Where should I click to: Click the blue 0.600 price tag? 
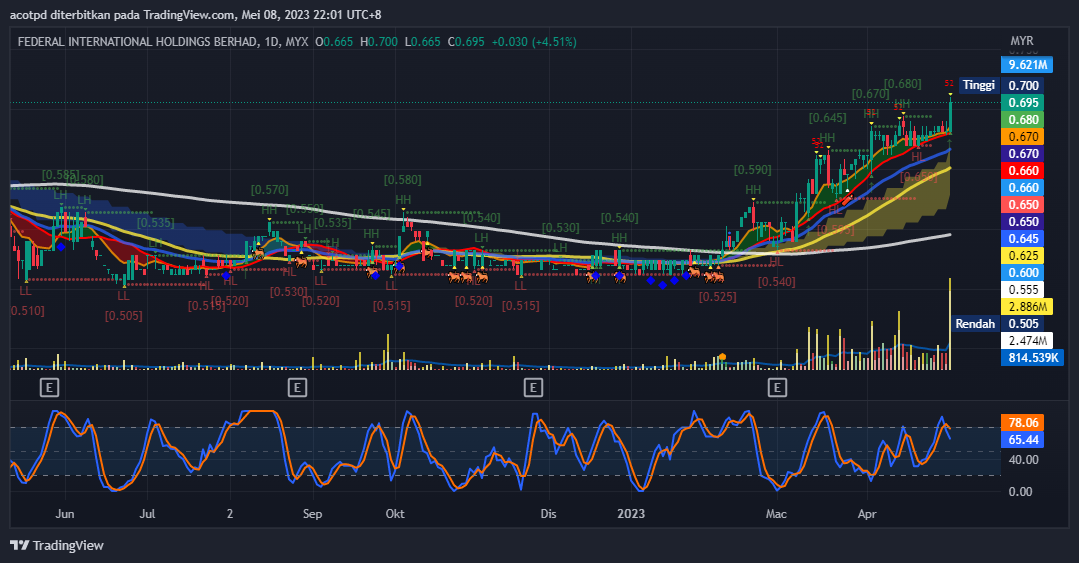pos(1023,273)
